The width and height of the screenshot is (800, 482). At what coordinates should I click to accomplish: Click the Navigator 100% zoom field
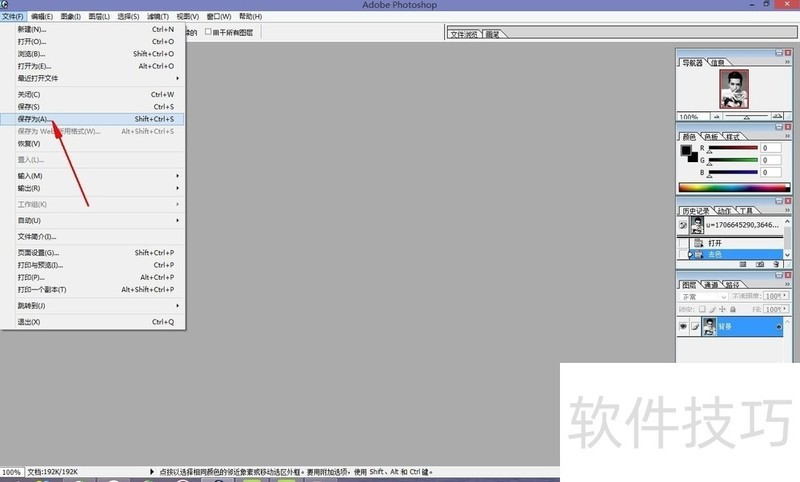[x=692, y=117]
